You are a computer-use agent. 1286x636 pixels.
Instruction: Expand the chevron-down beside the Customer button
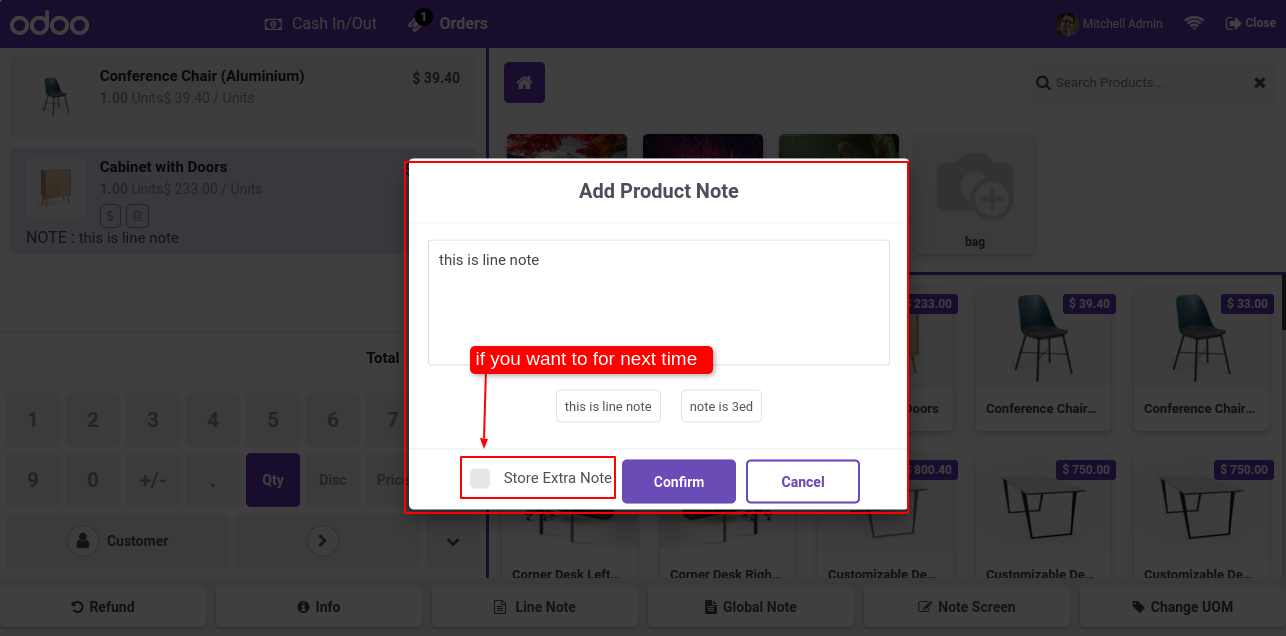[452, 541]
